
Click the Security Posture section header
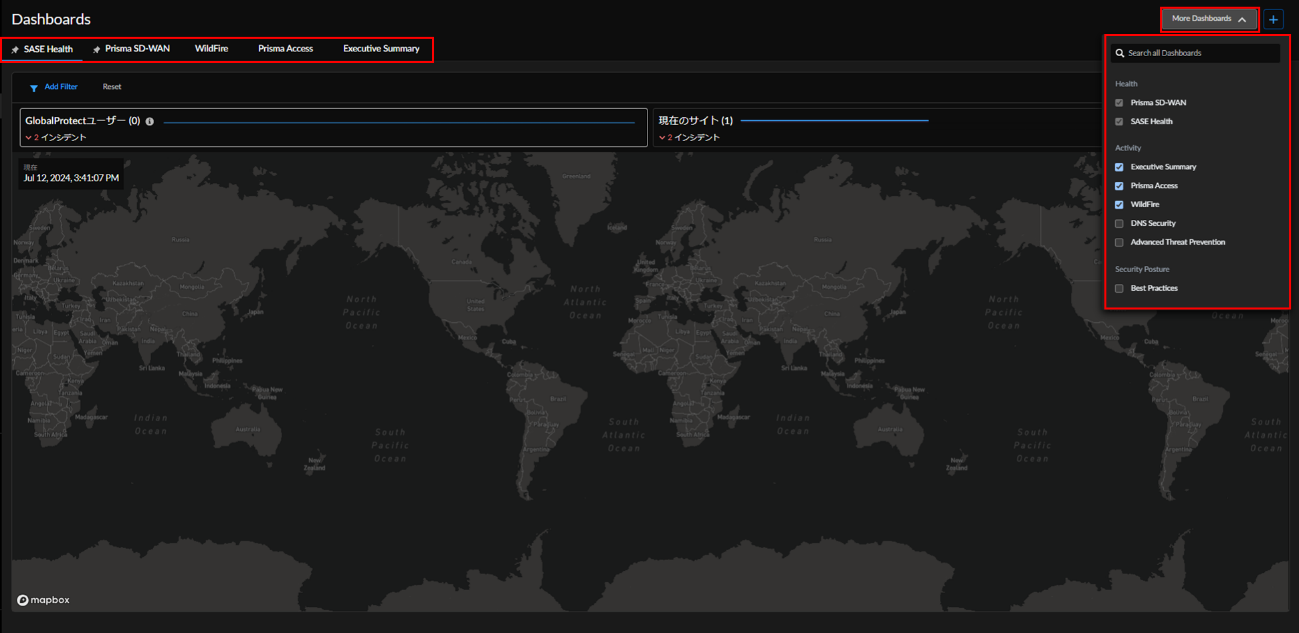click(x=1142, y=270)
